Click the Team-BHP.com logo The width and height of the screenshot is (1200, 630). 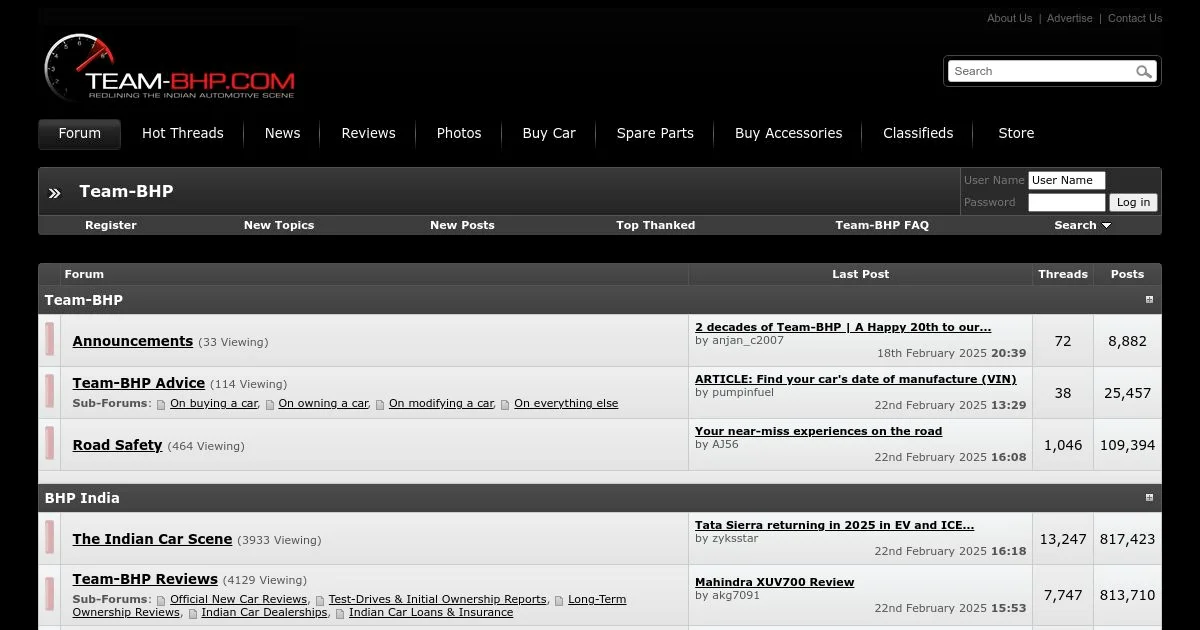[x=170, y=68]
